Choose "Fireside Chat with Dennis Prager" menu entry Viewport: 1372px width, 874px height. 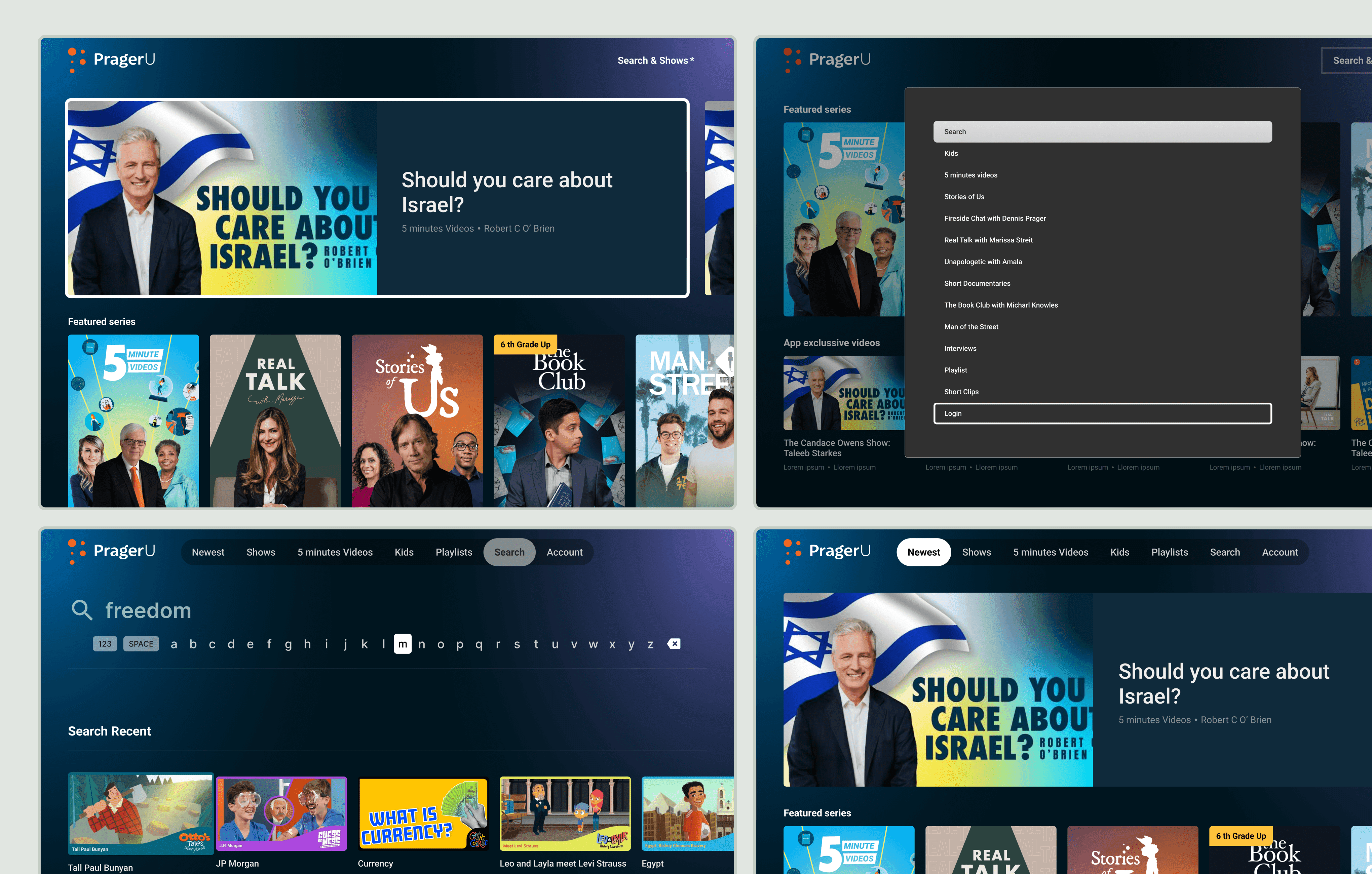[995, 218]
